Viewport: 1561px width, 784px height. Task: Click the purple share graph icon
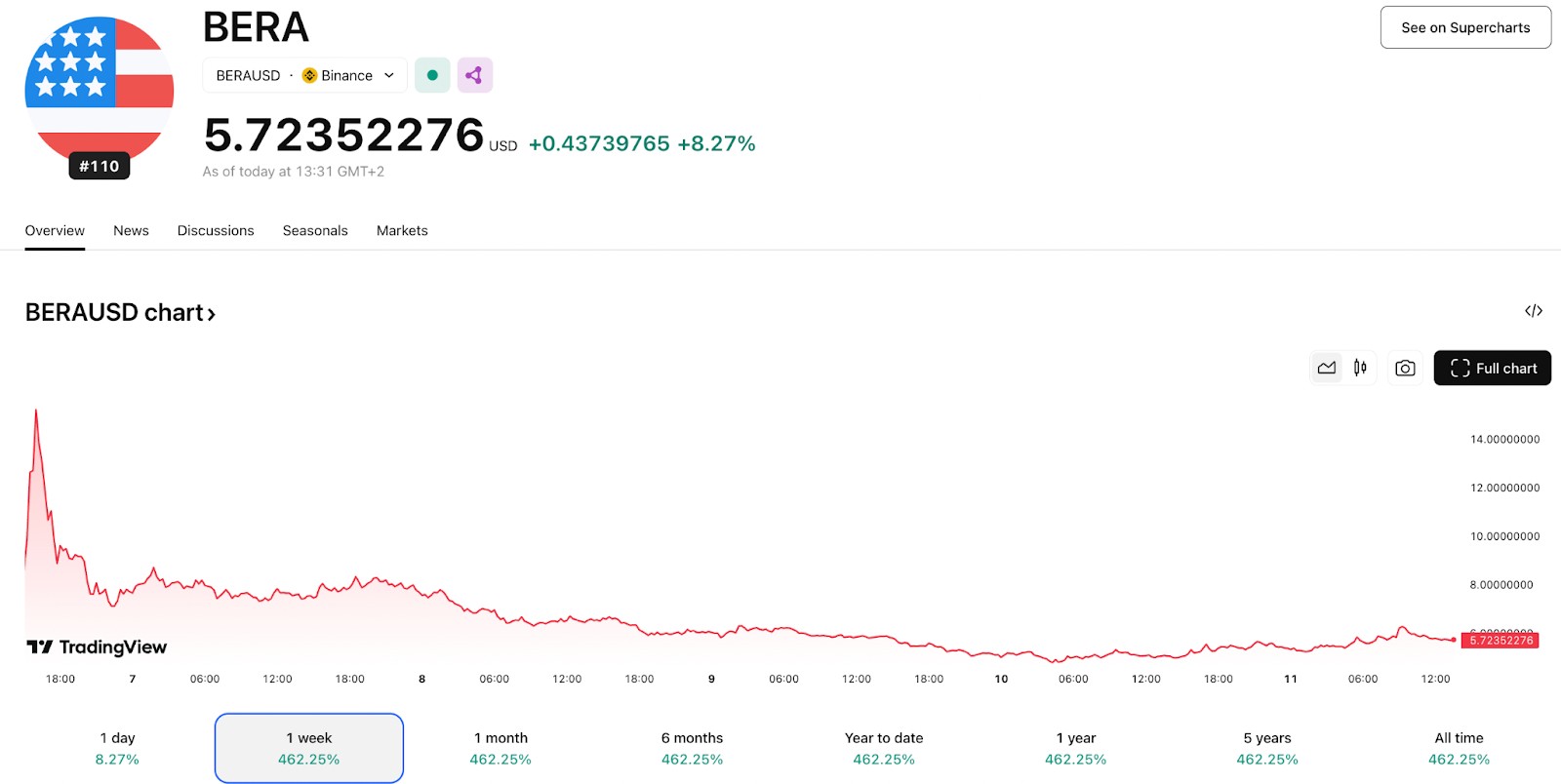pos(474,75)
